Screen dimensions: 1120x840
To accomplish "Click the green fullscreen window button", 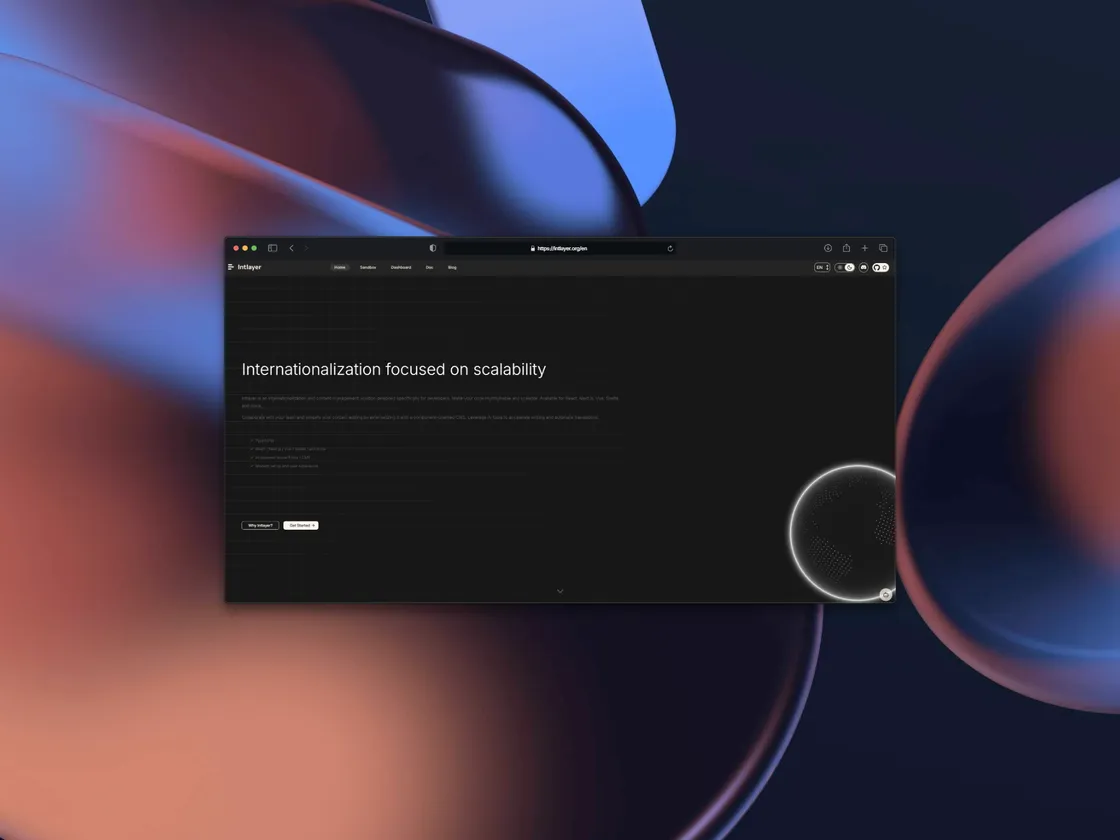I will pyautogui.click(x=254, y=248).
